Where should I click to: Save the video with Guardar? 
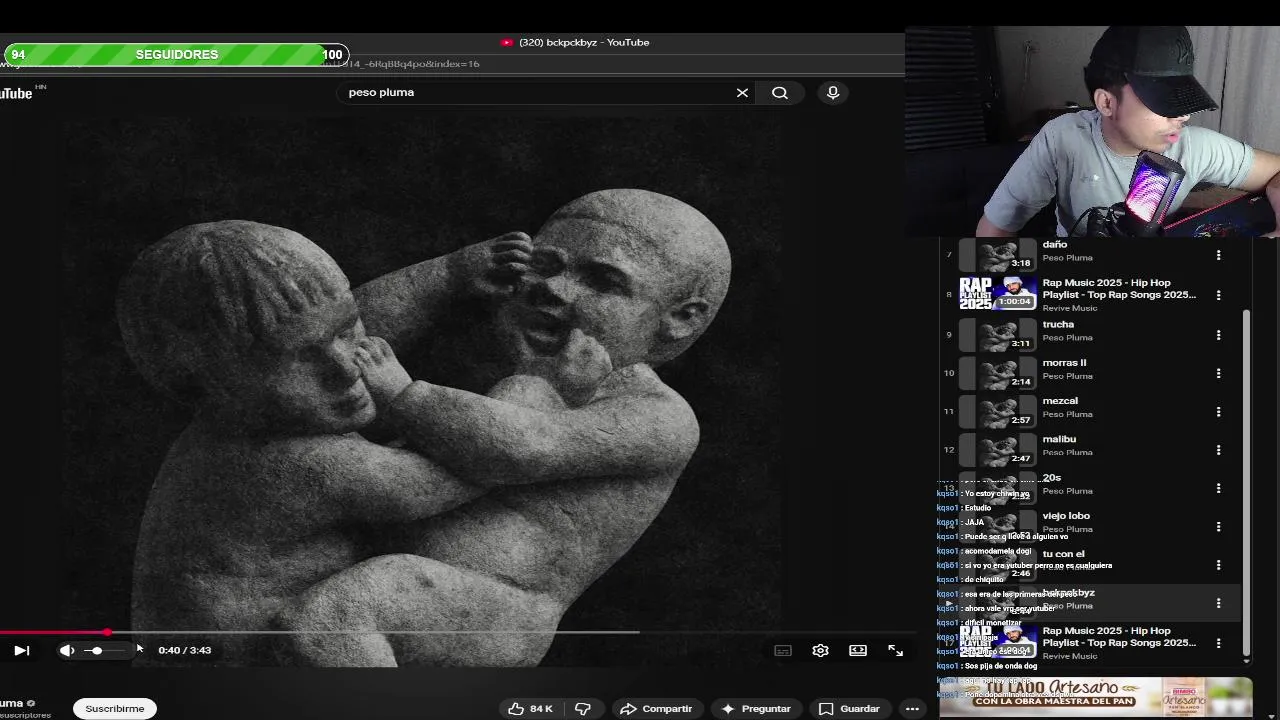pyautogui.click(x=850, y=708)
